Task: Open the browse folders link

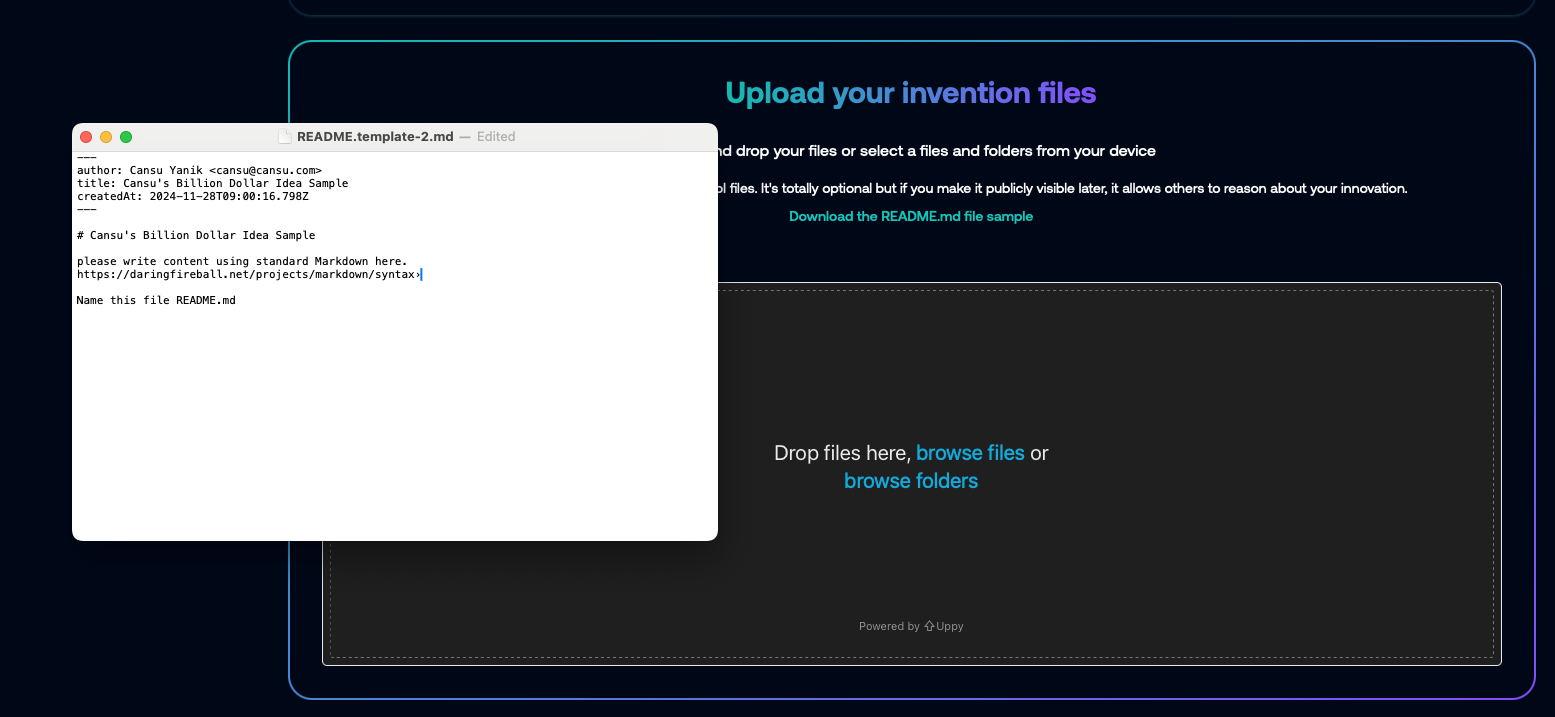Action: 911,481
